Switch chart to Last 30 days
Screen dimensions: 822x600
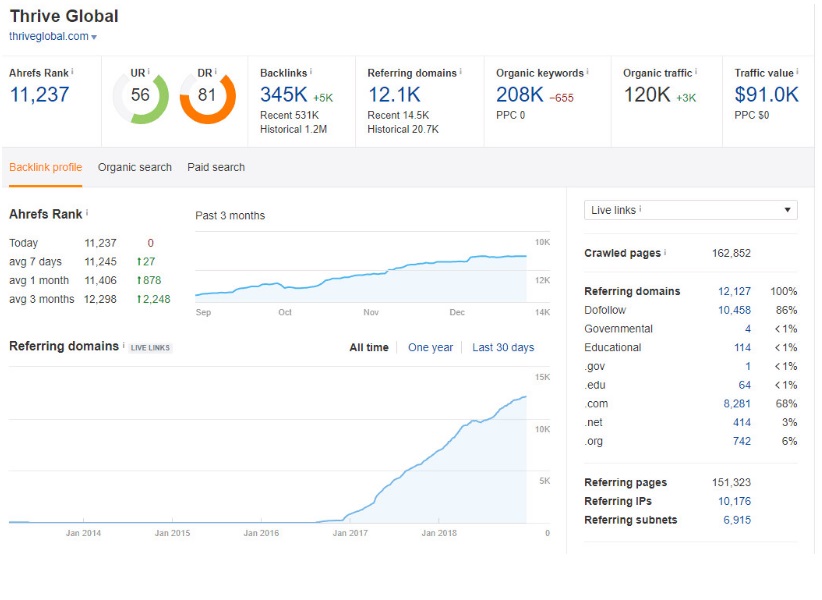click(503, 348)
